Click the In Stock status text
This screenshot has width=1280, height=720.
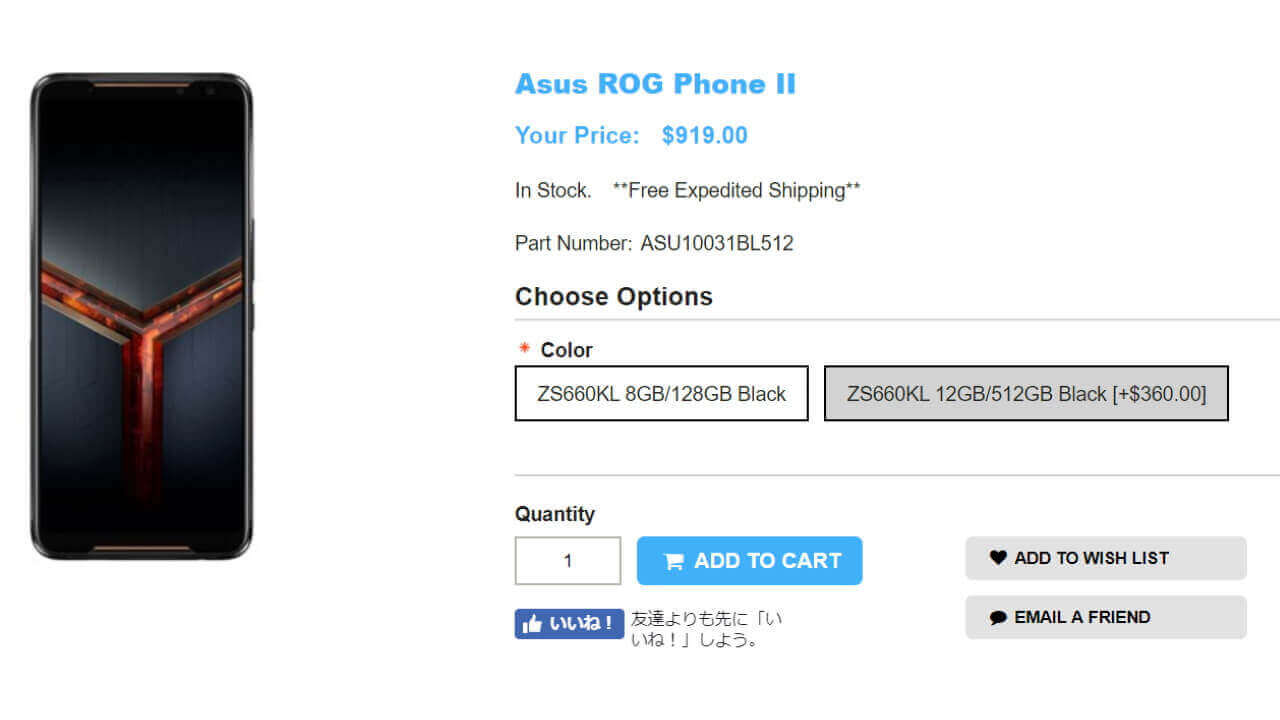(x=552, y=190)
